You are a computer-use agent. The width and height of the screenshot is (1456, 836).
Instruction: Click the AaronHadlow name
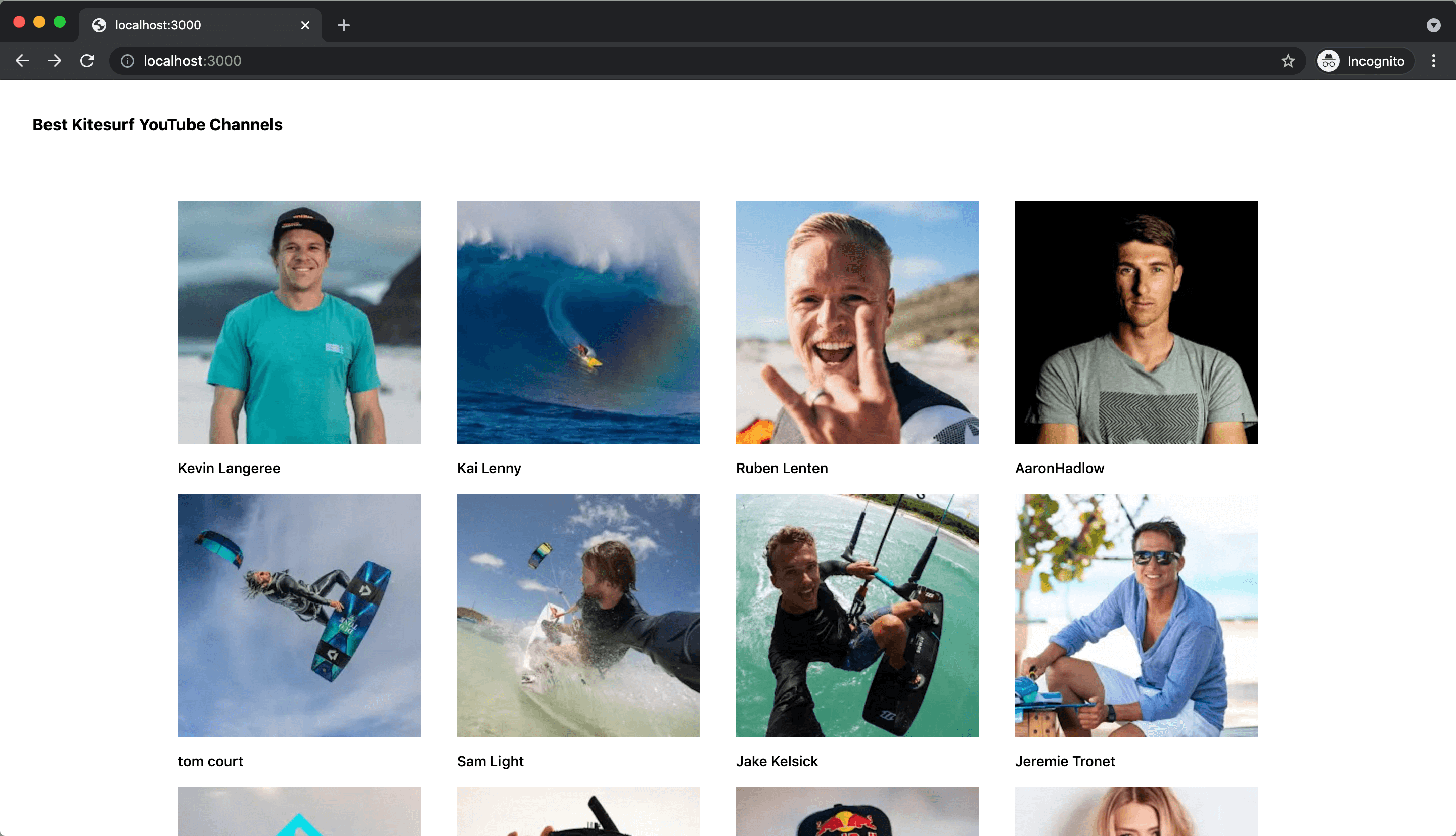1059,468
